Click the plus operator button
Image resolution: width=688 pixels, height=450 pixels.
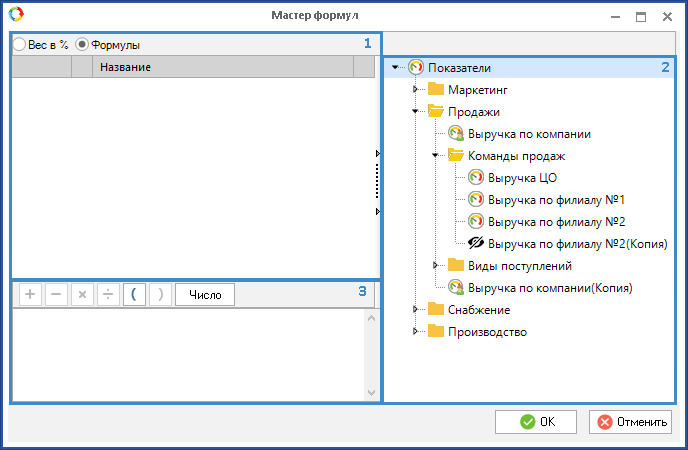pos(30,295)
